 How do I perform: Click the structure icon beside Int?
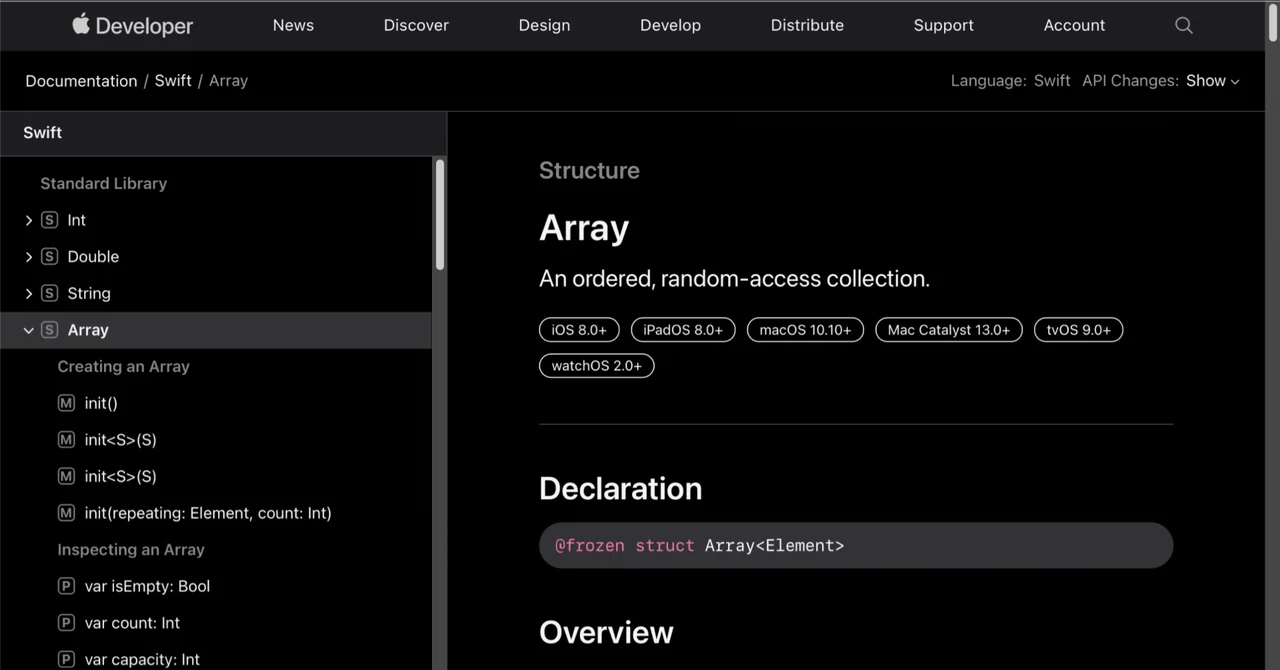tap(49, 220)
